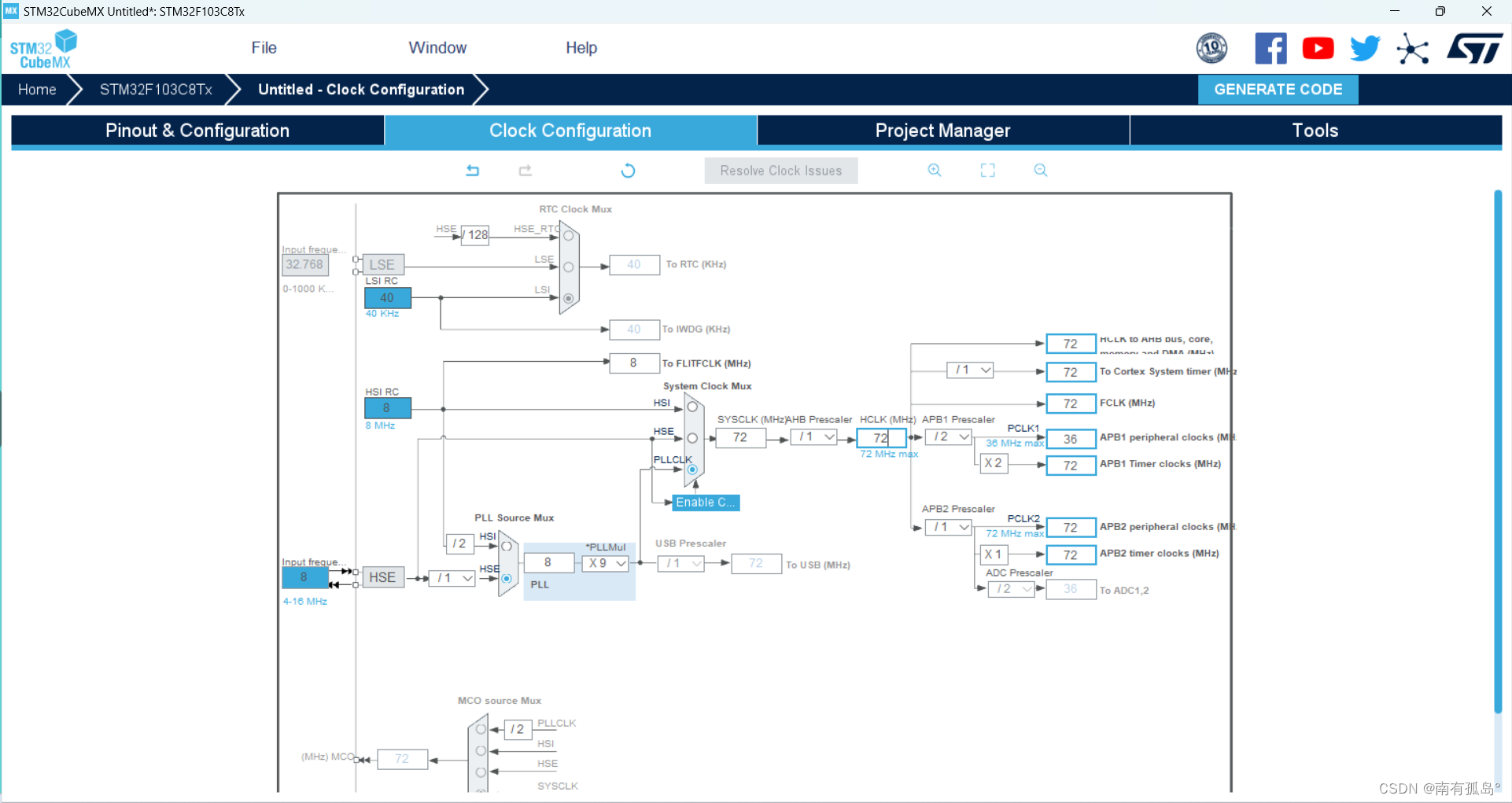This screenshot has height=803, width=1512.
Task: Switch to Project Manager tab
Action: tap(942, 131)
